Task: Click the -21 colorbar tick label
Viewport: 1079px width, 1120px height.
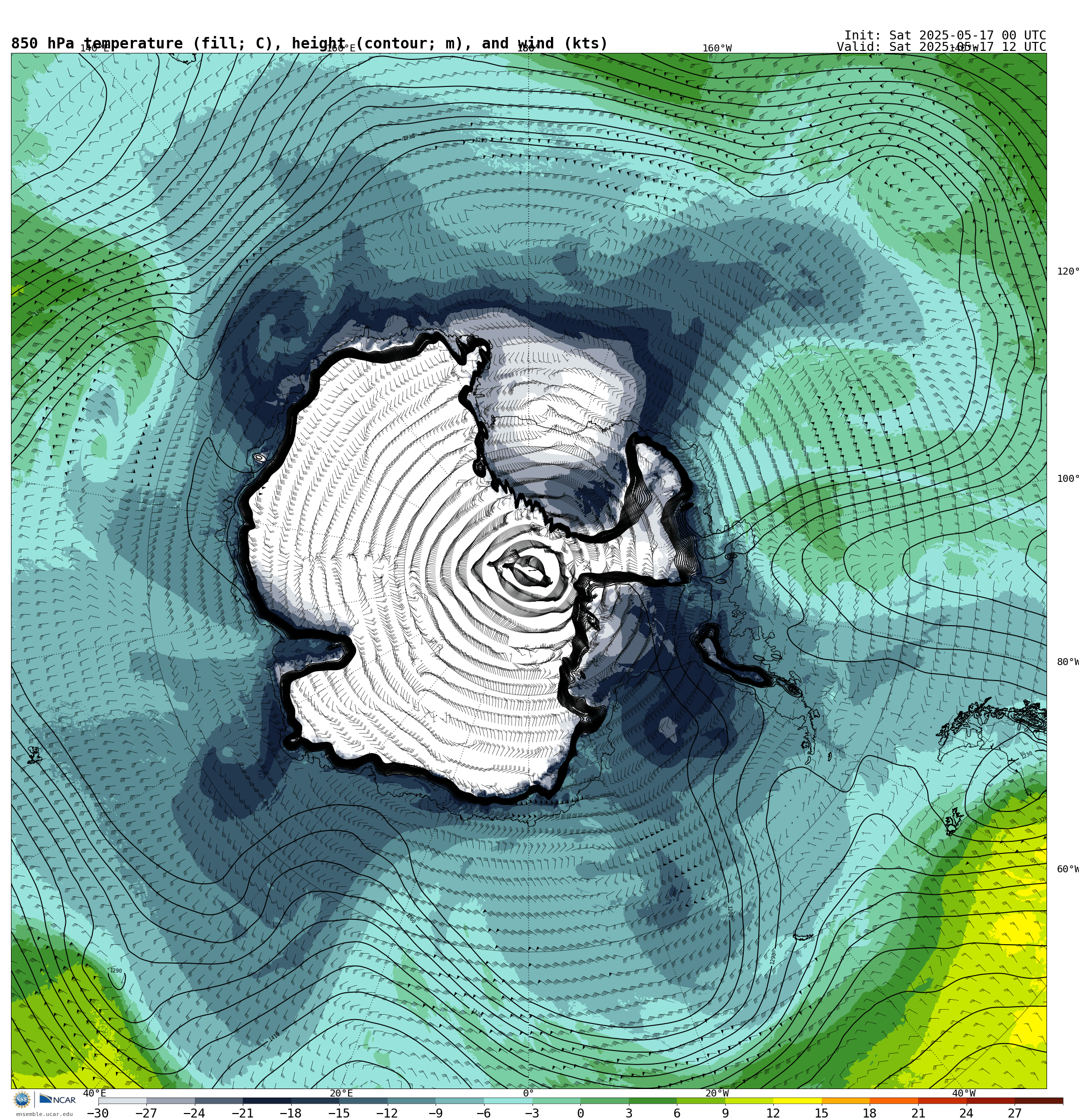Action: tap(242, 1113)
